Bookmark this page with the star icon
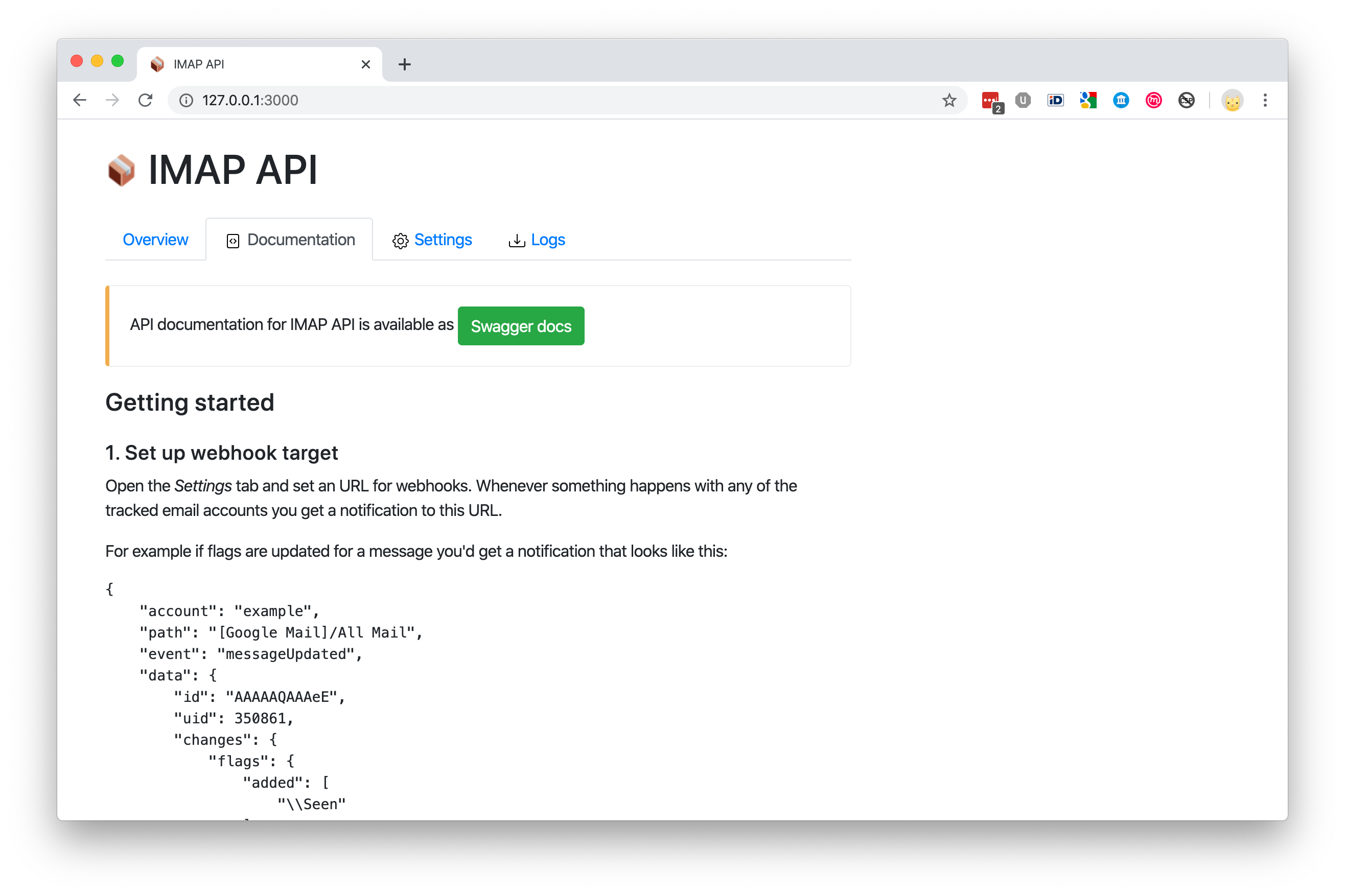The height and width of the screenshot is (896, 1345). click(949, 101)
